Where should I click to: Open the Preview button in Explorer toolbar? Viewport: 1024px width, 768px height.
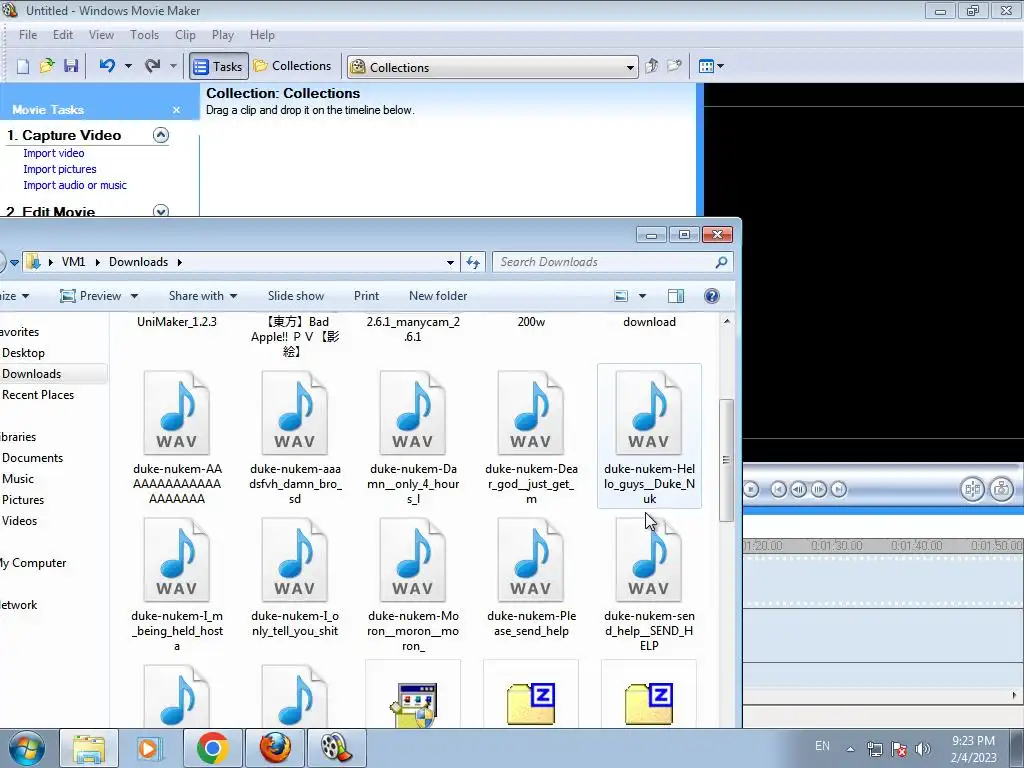[x=91, y=296]
